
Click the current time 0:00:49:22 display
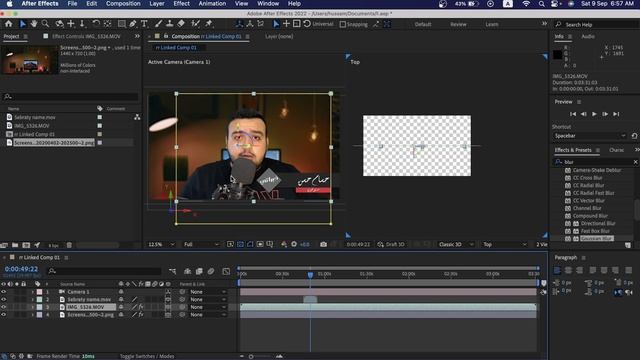pos(21,269)
